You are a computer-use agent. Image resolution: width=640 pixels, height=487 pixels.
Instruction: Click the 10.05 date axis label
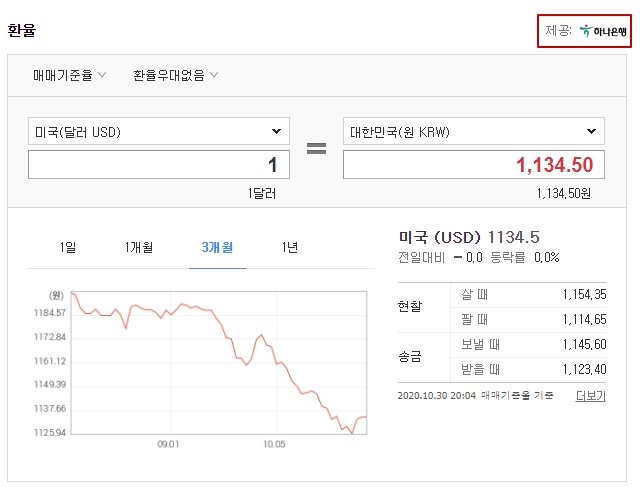coord(274,444)
